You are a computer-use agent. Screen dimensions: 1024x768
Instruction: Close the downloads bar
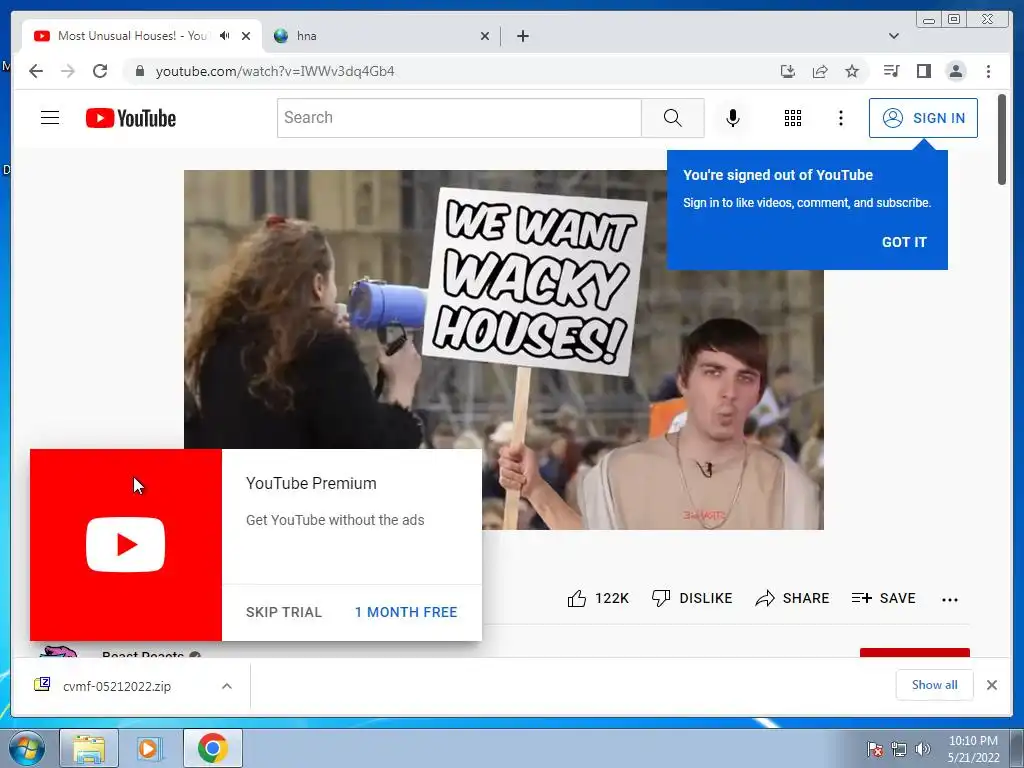(991, 685)
